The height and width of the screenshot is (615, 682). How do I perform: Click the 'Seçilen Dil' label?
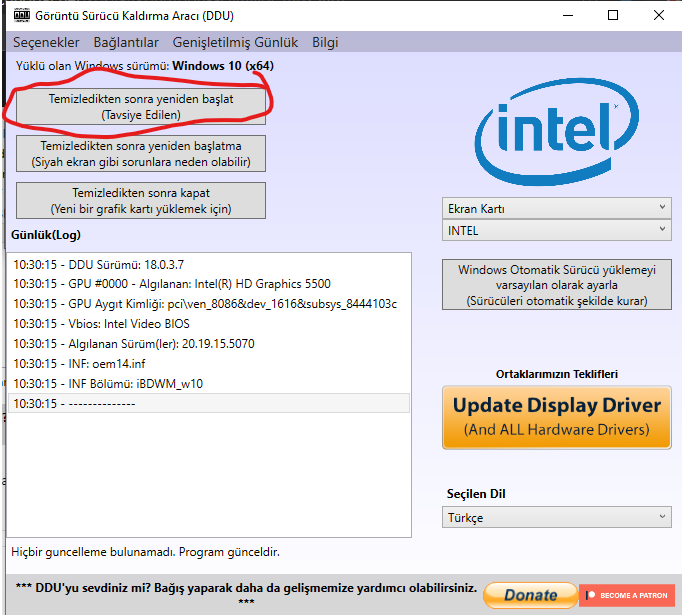(476, 494)
